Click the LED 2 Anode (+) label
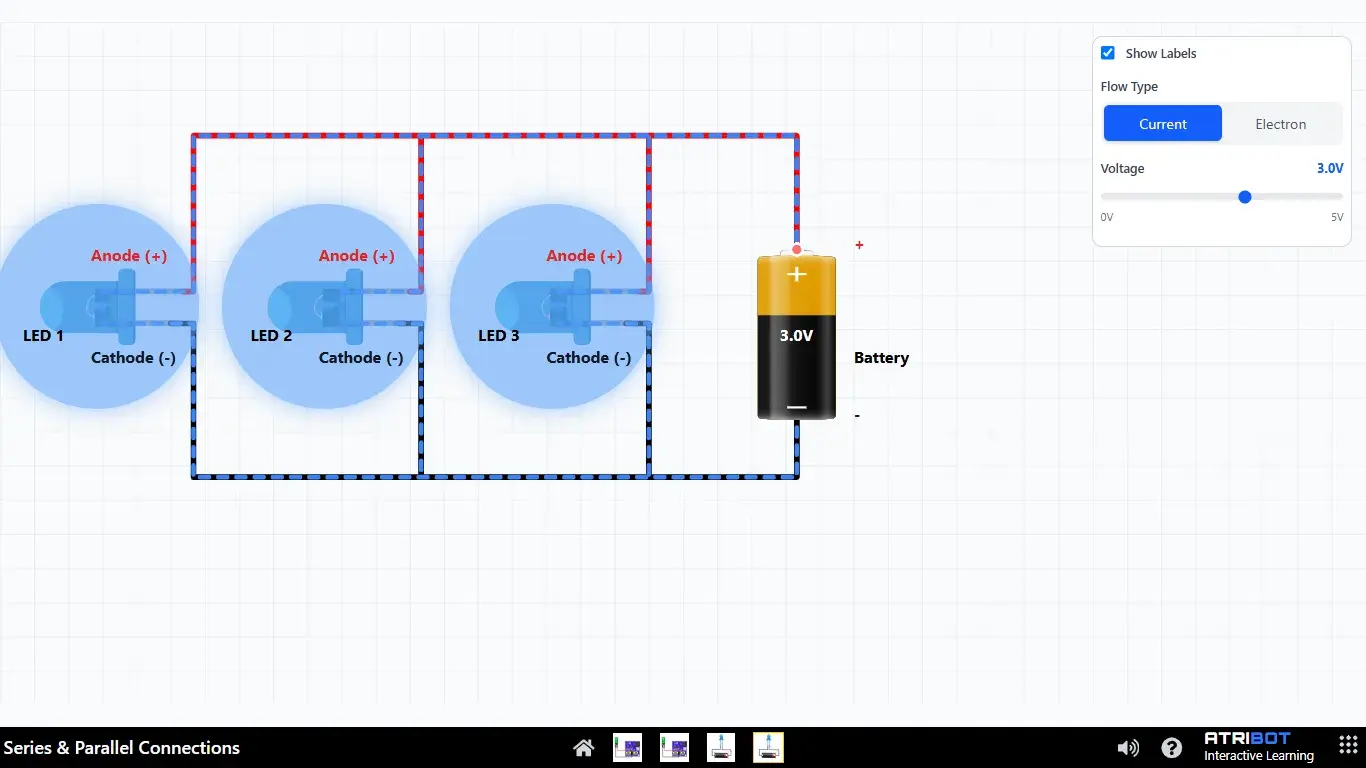This screenshot has height=768, width=1366. tap(357, 256)
